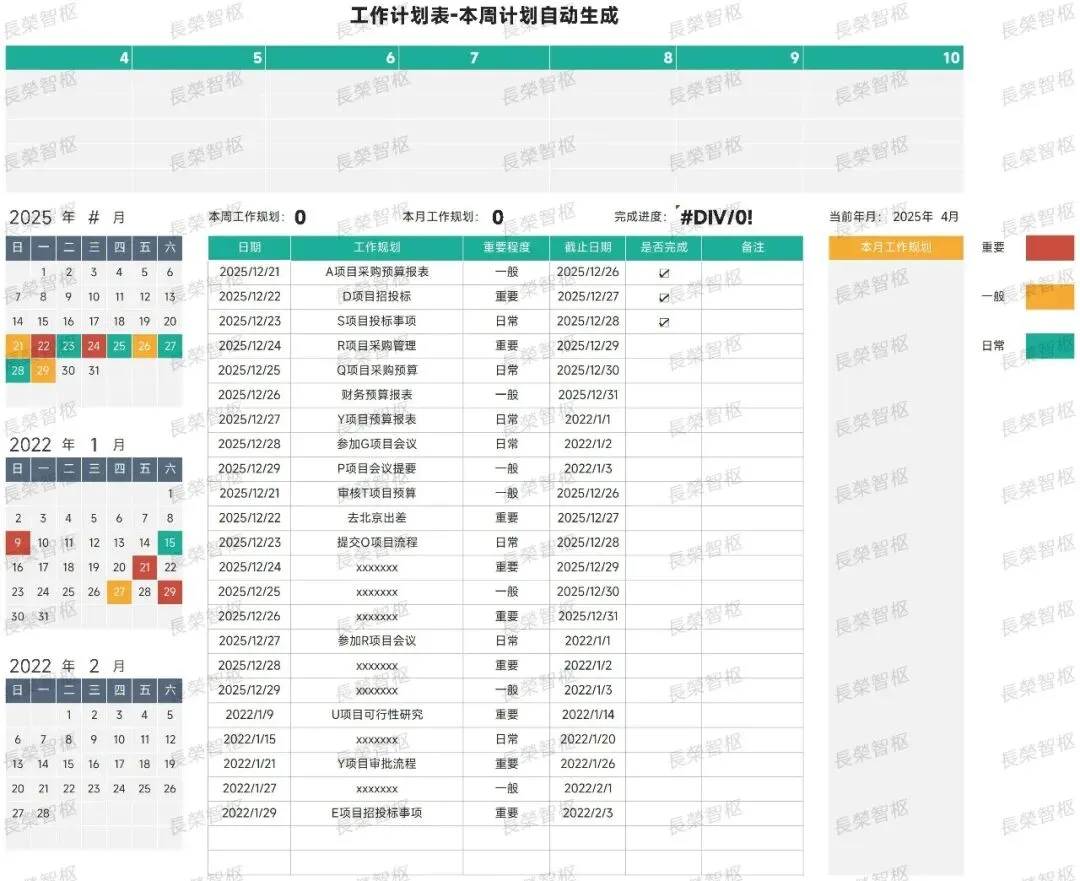Click the green 日常 legend color swatch
Image resolution: width=1080 pixels, height=881 pixels.
[1050, 346]
